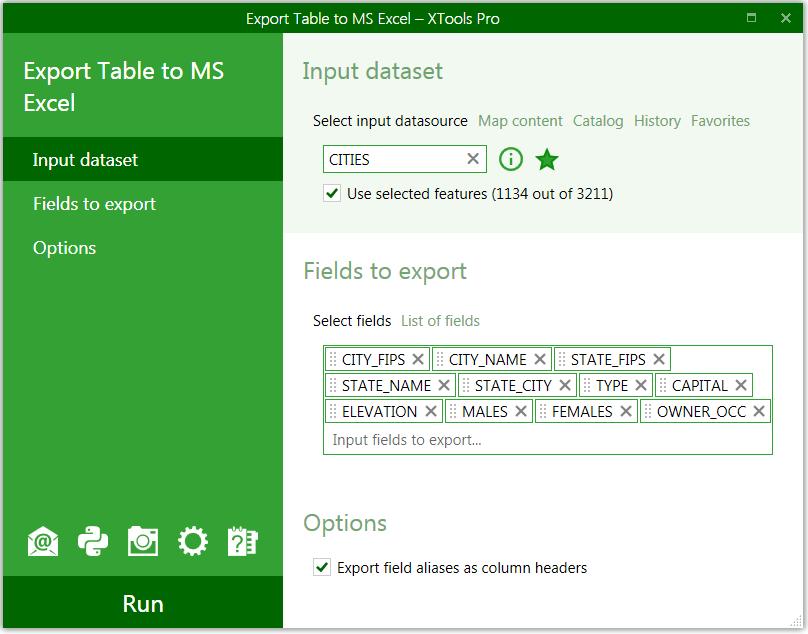
Task: Select Input dataset in sidebar
Action: pyautogui.click(x=143, y=159)
